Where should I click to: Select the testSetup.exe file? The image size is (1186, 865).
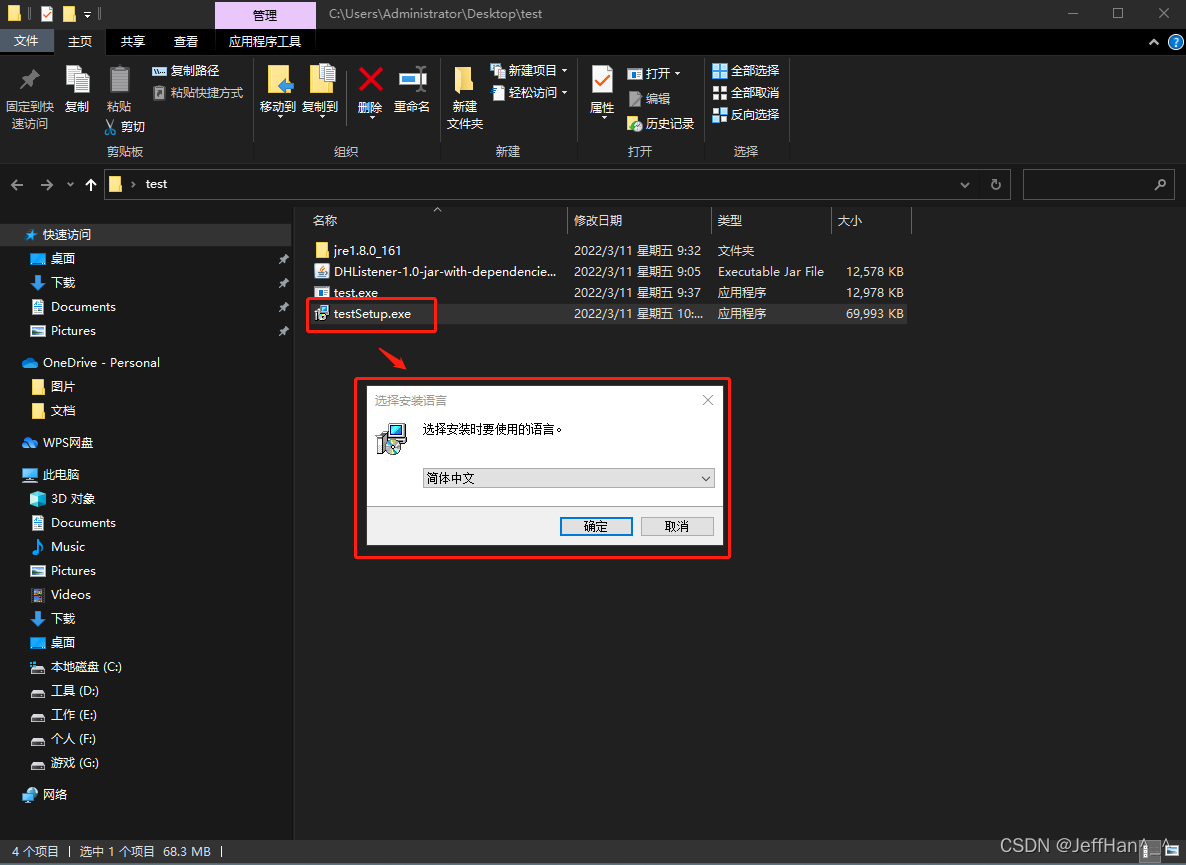click(371, 313)
